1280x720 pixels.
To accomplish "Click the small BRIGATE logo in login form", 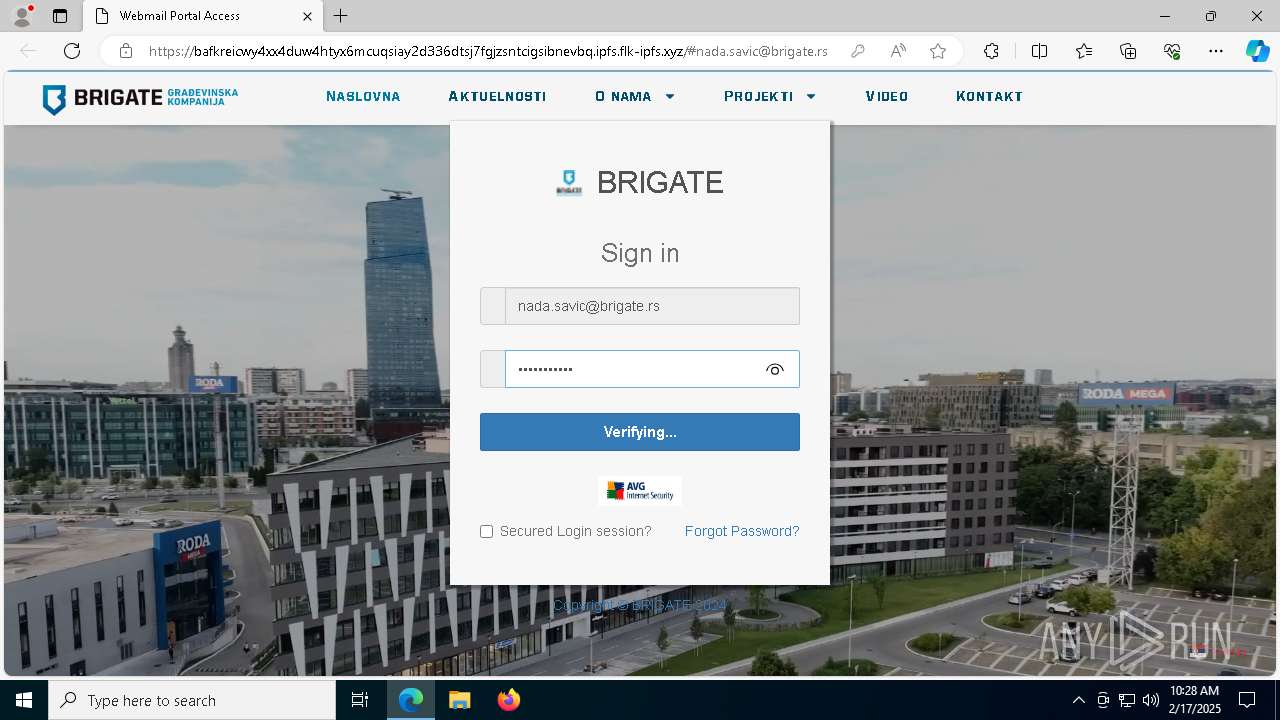I will (x=569, y=182).
